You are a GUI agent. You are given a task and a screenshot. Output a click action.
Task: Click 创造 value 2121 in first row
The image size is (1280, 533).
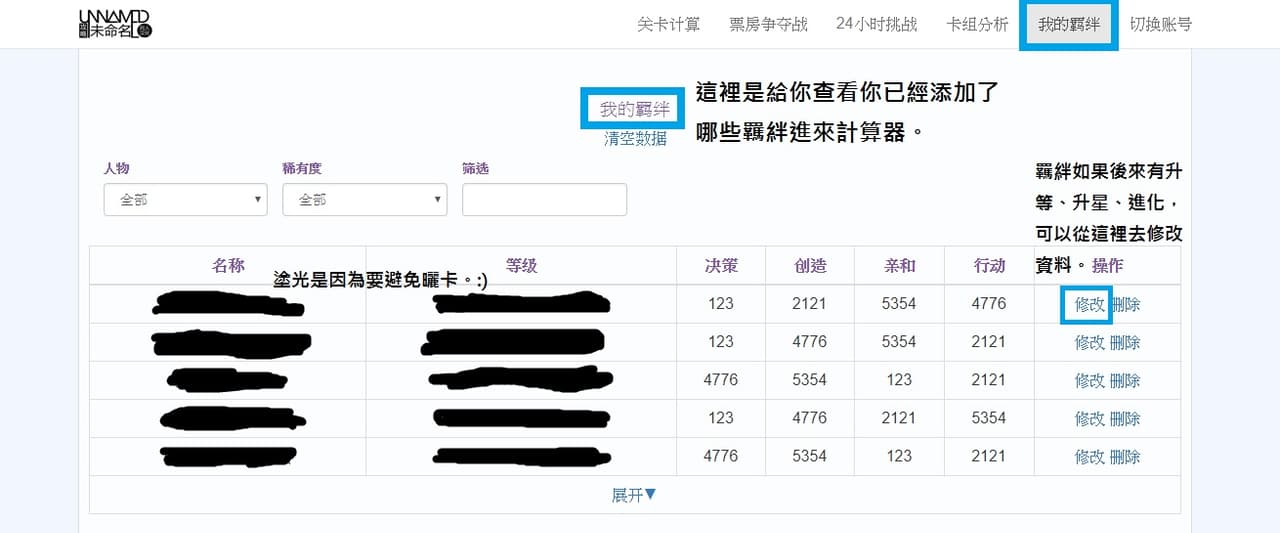point(809,303)
